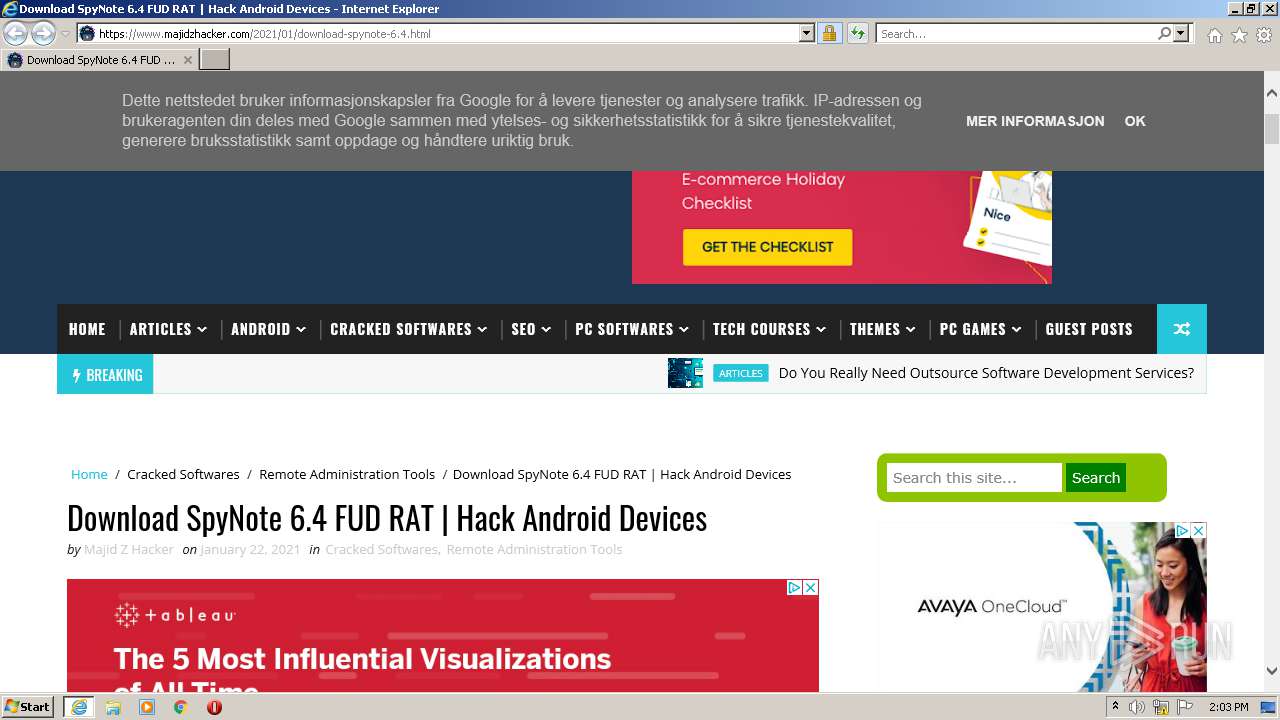Click the browser Back arrow button

(x=15, y=33)
